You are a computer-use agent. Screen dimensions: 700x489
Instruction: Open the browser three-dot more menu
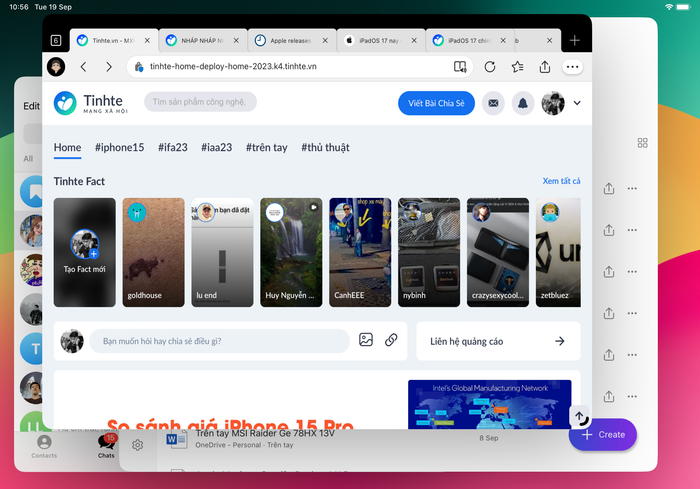(x=573, y=67)
